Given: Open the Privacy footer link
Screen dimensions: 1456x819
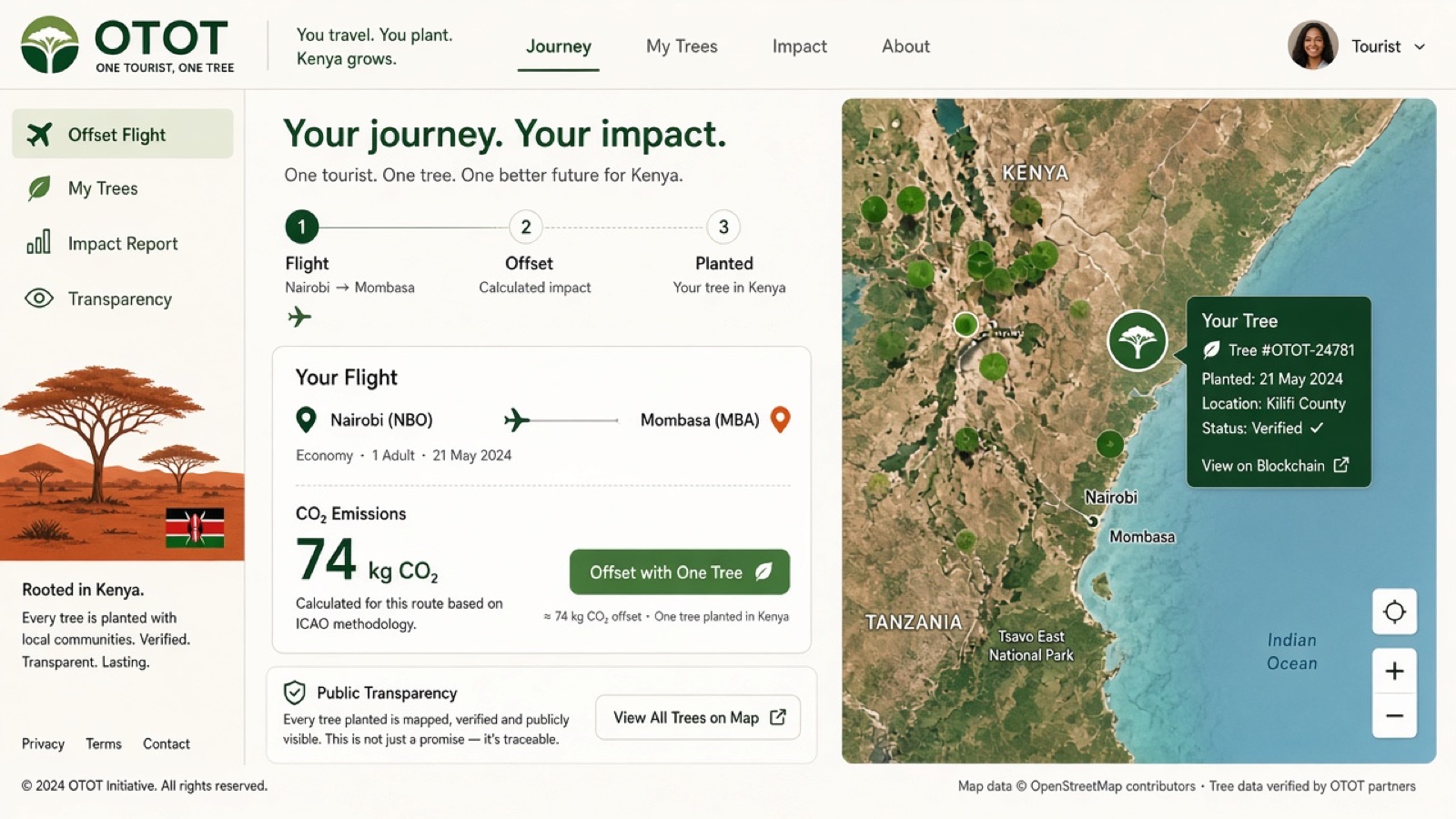Looking at the screenshot, I should [x=43, y=743].
